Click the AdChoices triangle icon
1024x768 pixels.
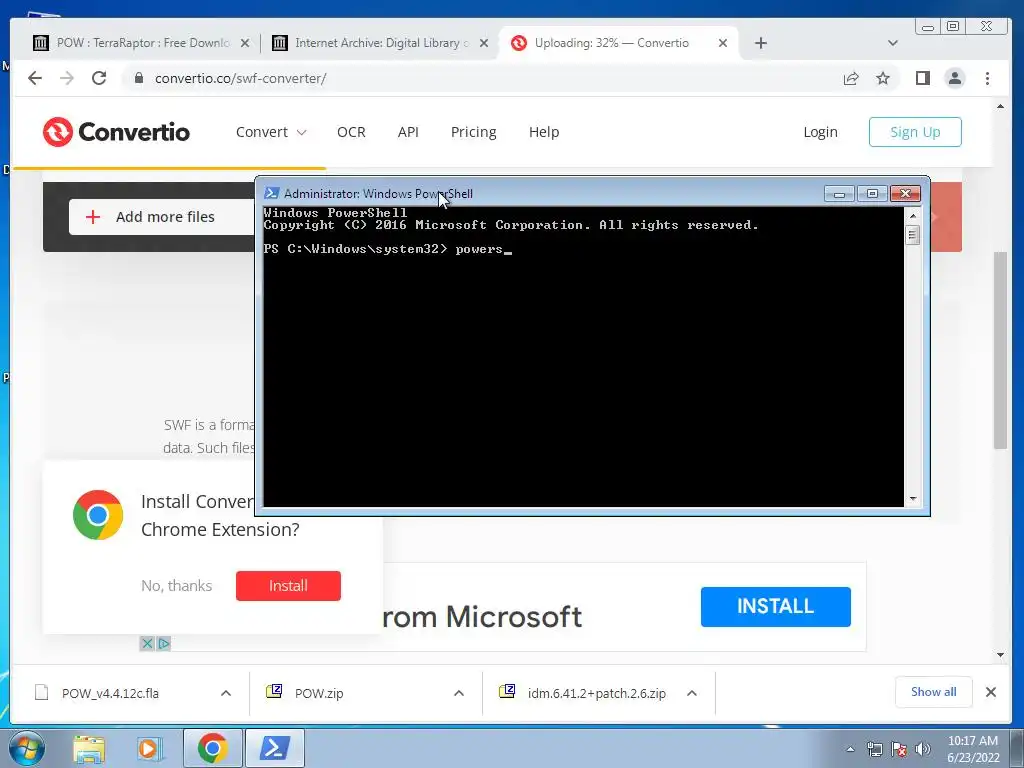click(163, 644)
